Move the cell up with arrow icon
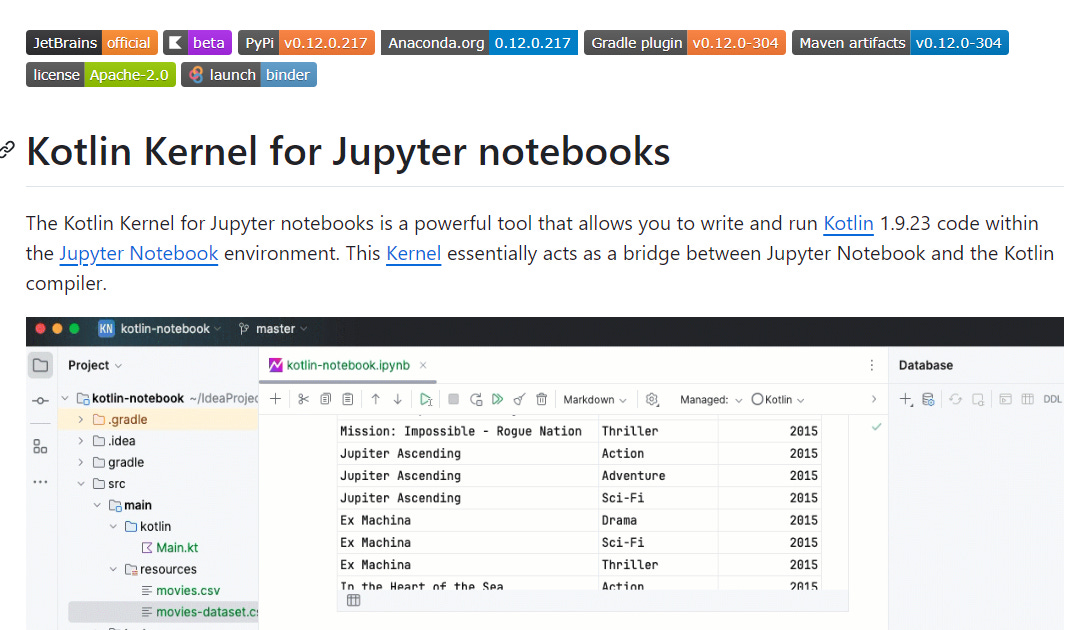The width and height of the screenshot is (1090, 630). pos(375,399)
